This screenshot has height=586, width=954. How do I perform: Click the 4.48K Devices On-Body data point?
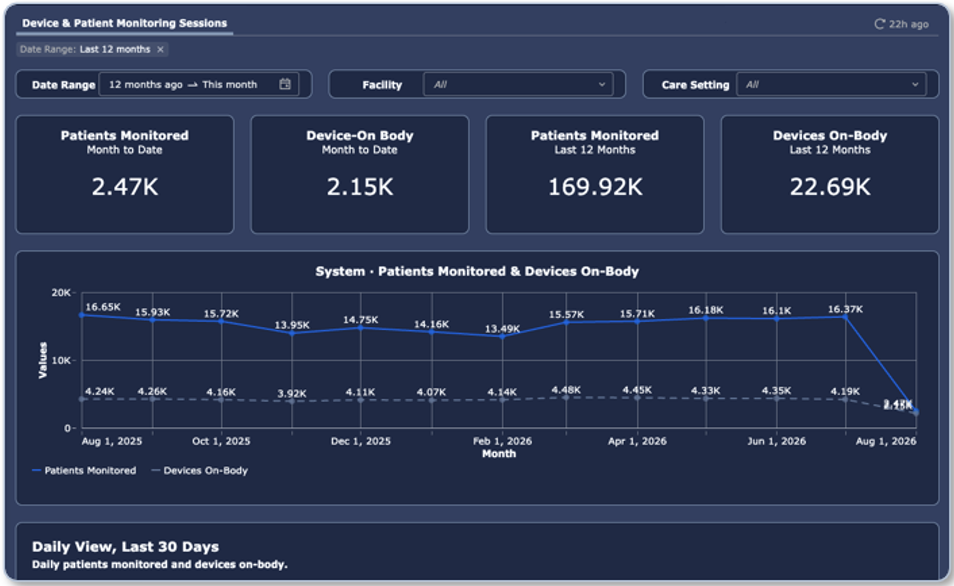pyautogui.click(x=566, y=397)
